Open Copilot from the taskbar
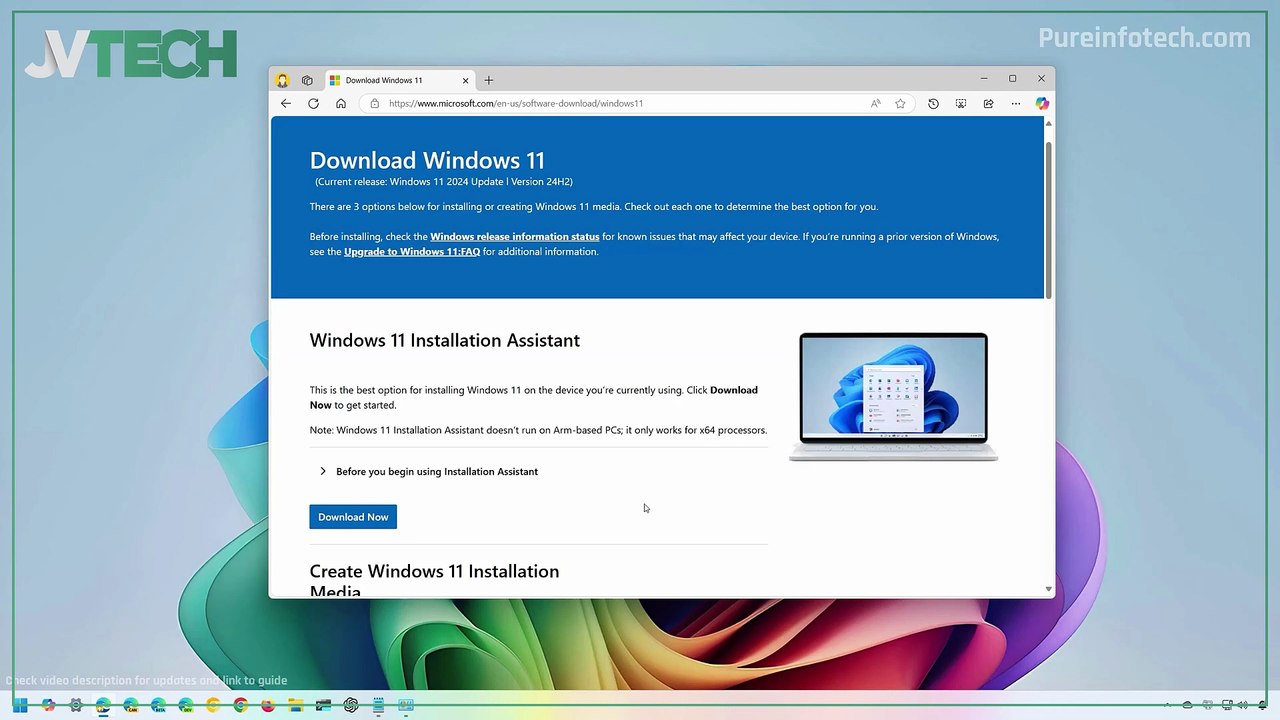The height and width of the screenshot is (720, 1280). [x=48, y=705]
